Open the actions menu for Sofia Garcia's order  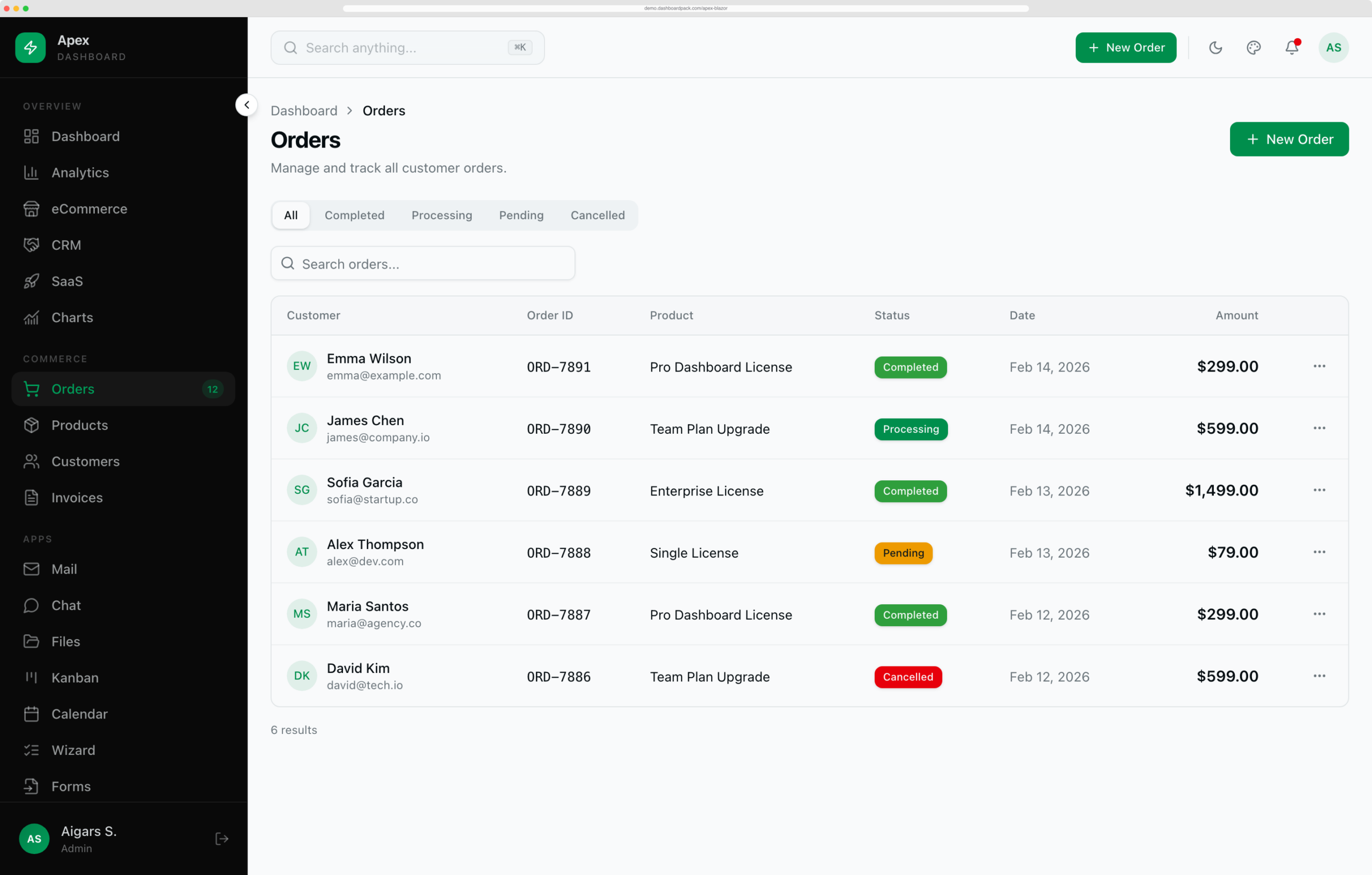1319,490
